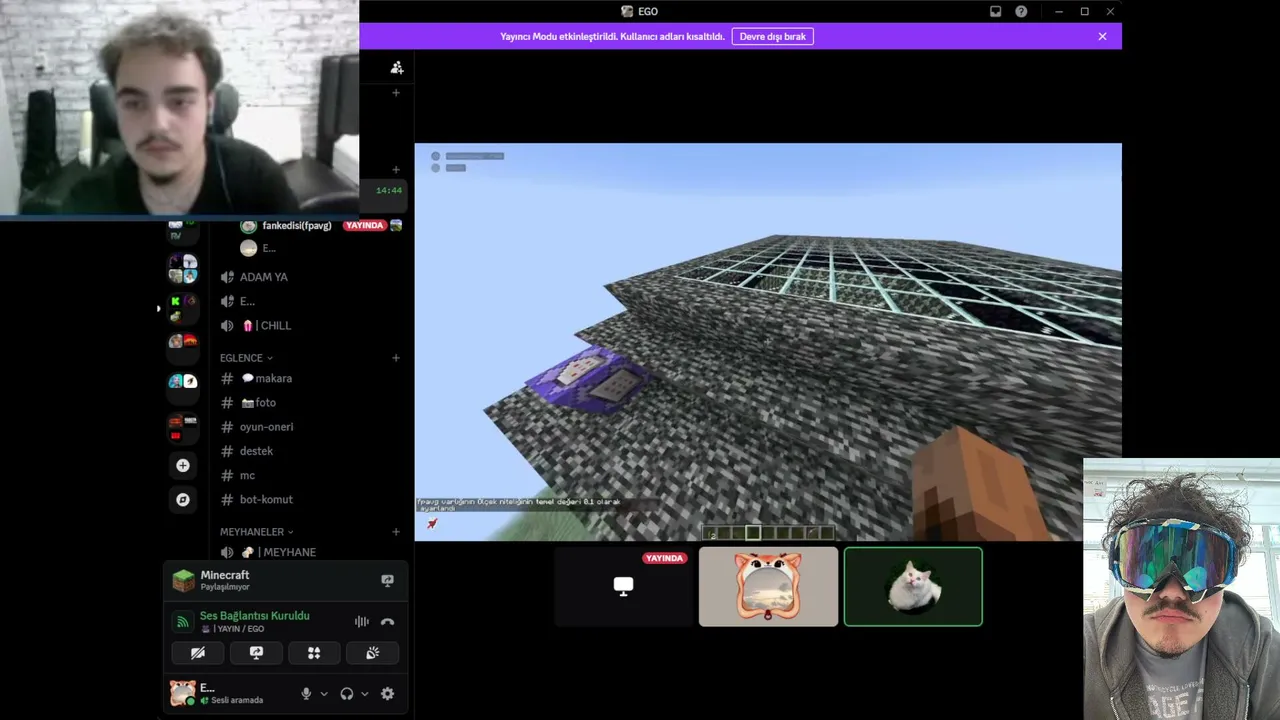Turn on the camera
This screenshot has width=1280, height=720.
tap(198, 653)
